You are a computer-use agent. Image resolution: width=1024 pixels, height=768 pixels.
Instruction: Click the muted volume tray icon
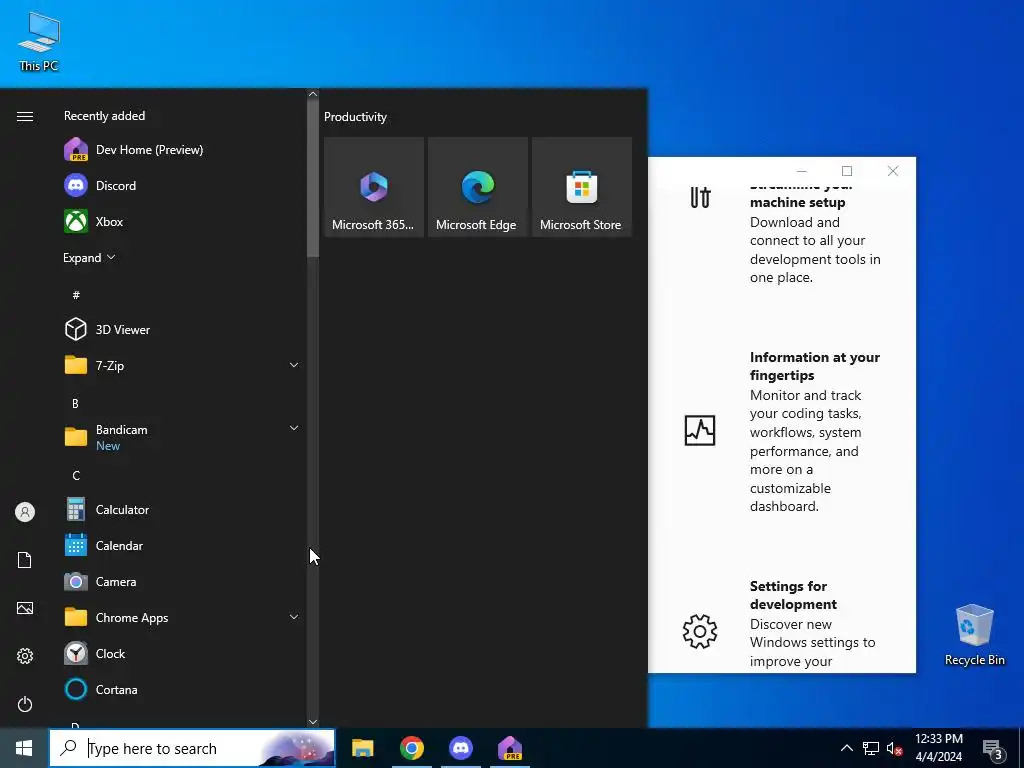coord(894,748)
